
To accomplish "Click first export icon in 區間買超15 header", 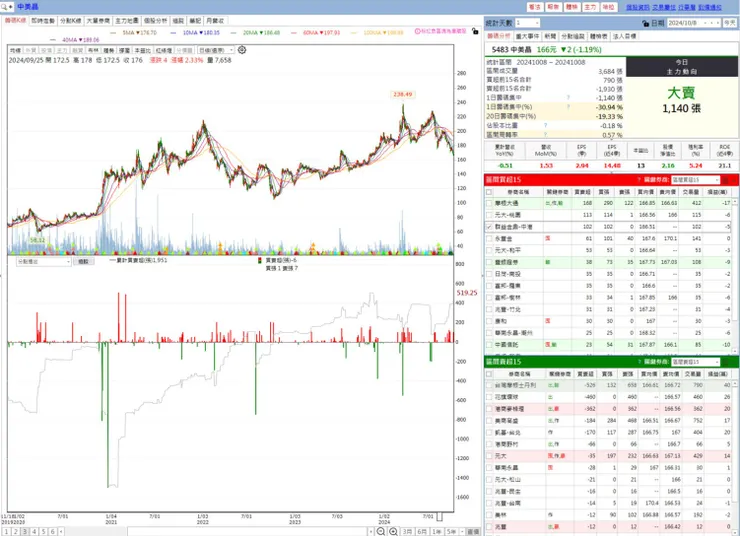I will 725,180.
